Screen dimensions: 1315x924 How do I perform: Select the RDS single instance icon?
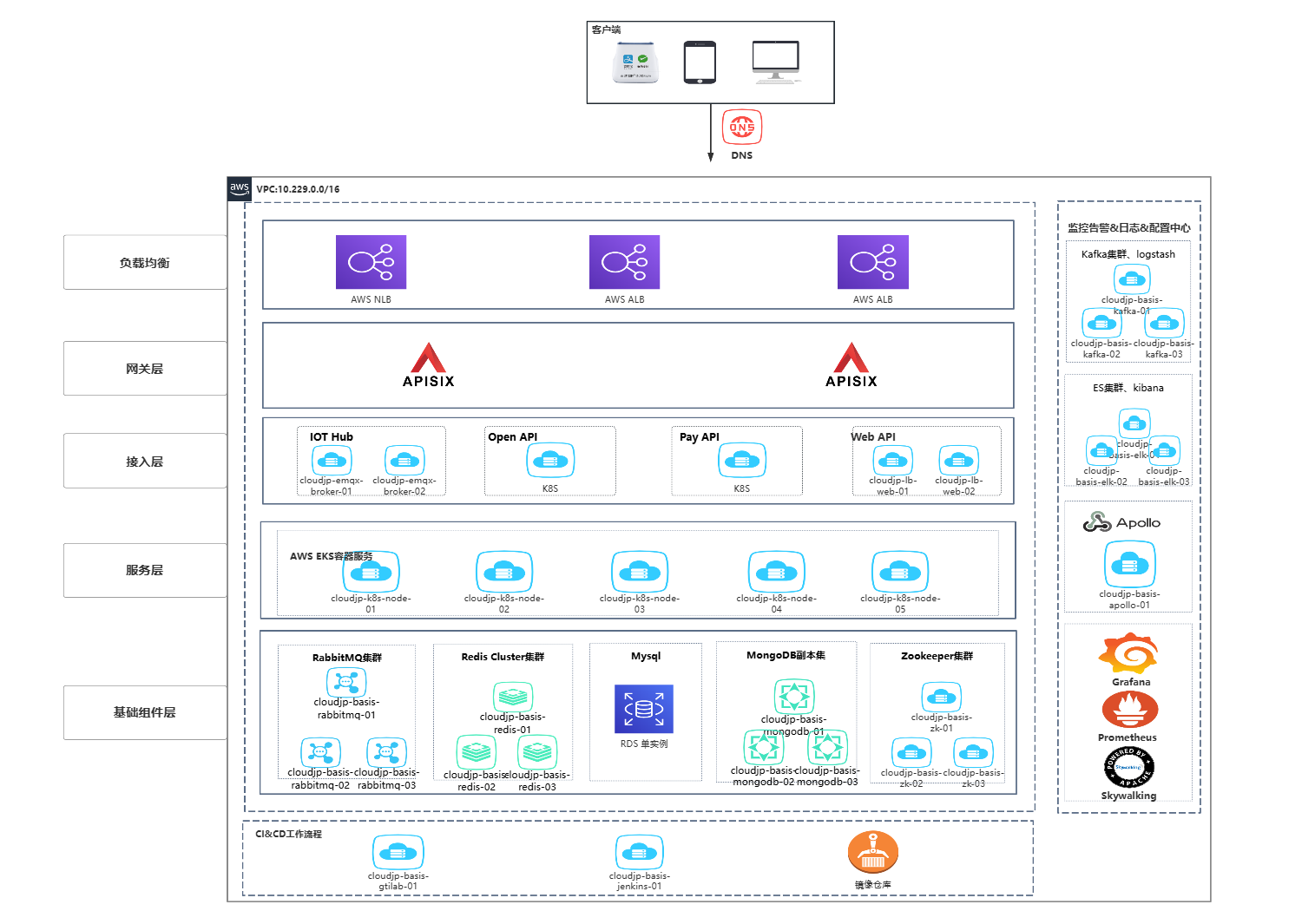(644, 709)
